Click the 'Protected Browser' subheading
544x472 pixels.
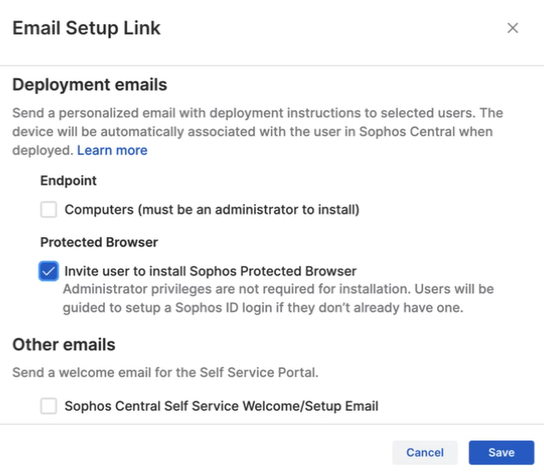tap(99, 242)
